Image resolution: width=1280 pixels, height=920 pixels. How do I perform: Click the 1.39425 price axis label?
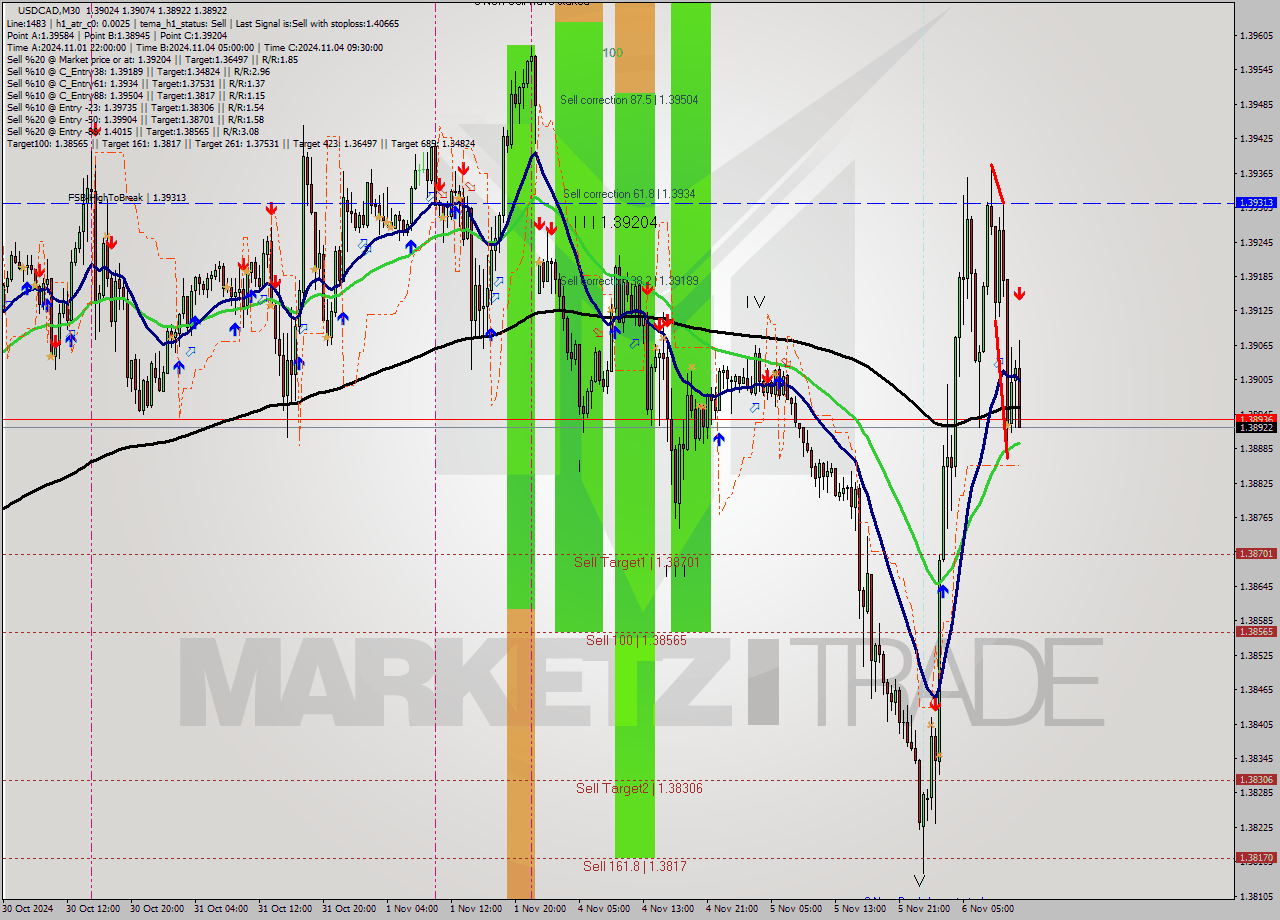(x=1257, y=139)
